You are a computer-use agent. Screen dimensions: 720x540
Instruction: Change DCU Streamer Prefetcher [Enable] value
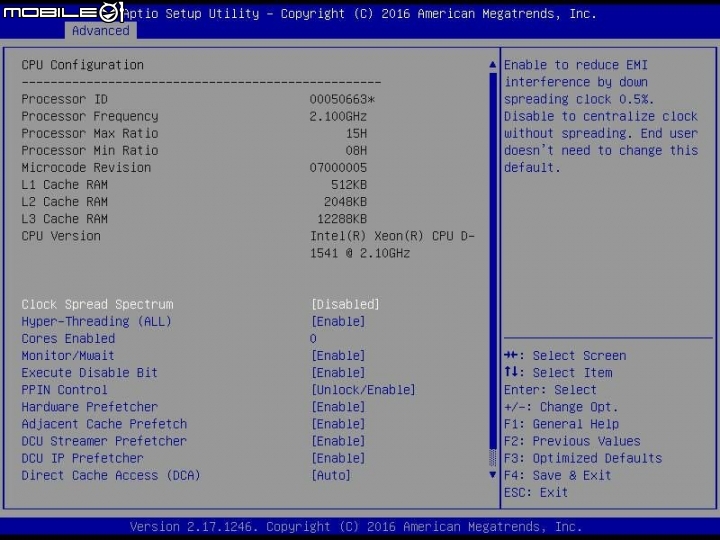pyautogui.click(x=338, y=441)
